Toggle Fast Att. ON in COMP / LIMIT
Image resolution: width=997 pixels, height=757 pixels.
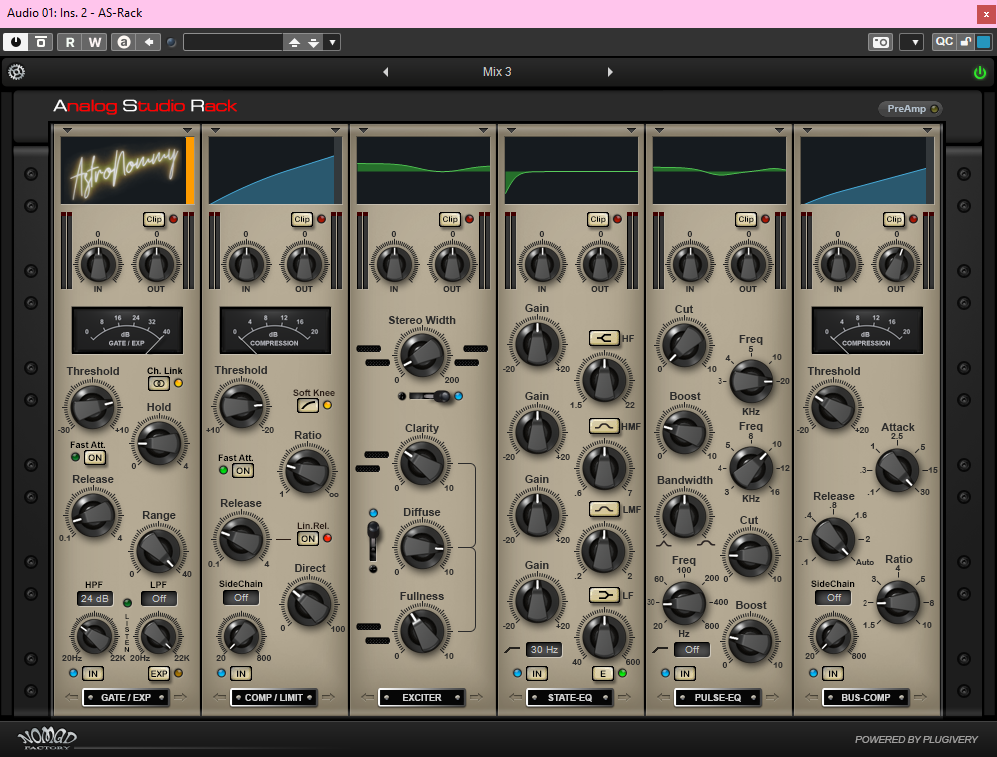point(243,470)
